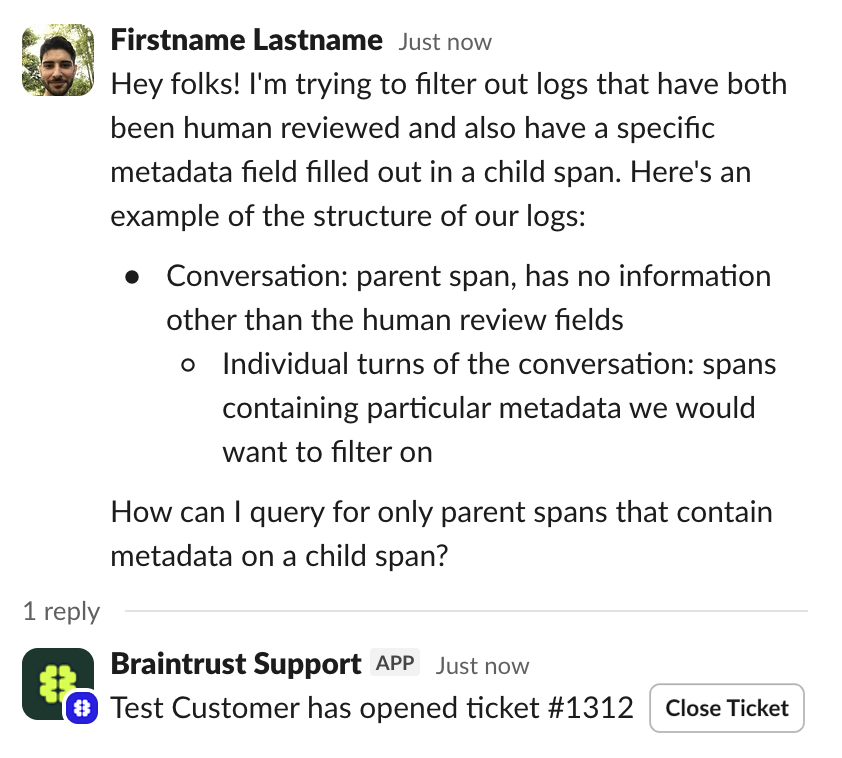
Task: Click the blue badge on Braintrust avatar
Action: click(x=82, y=709)
